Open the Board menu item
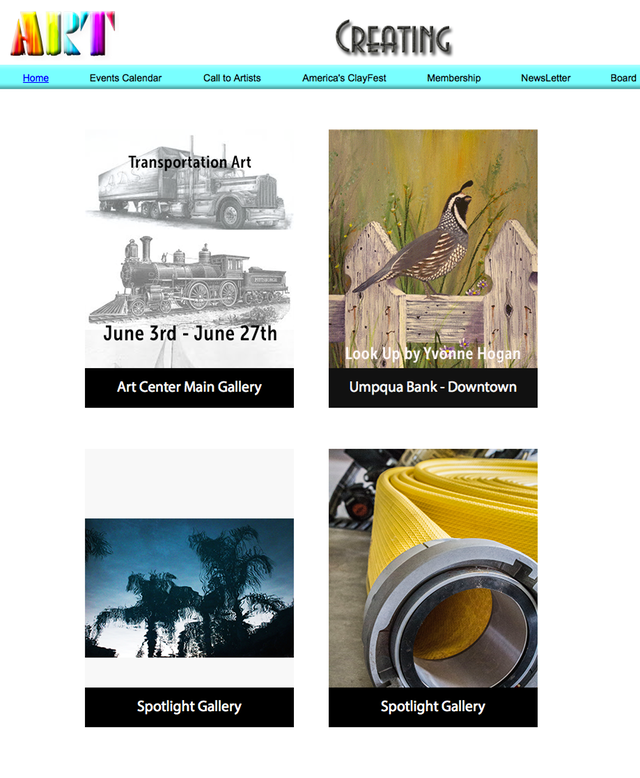Image resolution: width=640 pixels, height=778 pixels. [623, 78]
